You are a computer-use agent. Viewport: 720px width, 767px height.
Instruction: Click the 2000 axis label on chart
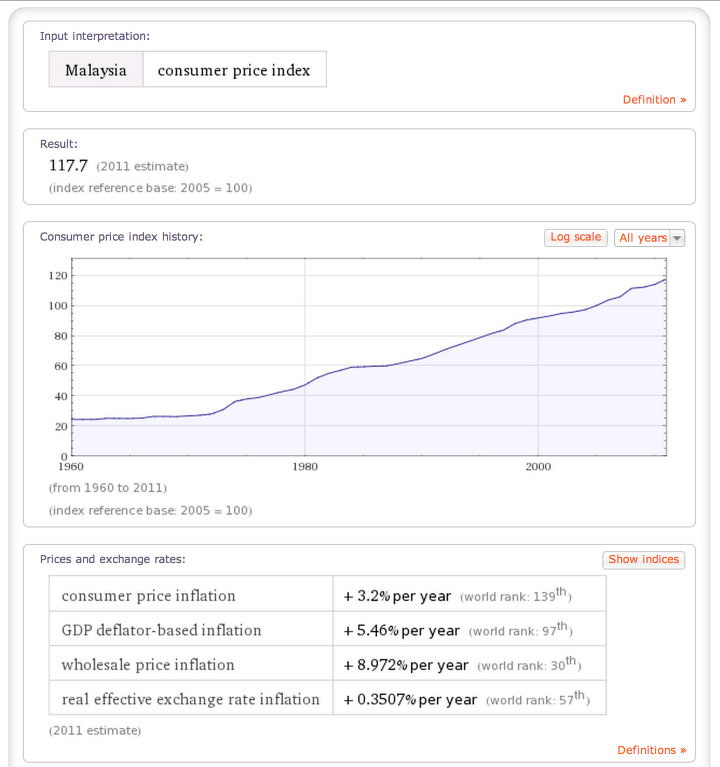538,467
